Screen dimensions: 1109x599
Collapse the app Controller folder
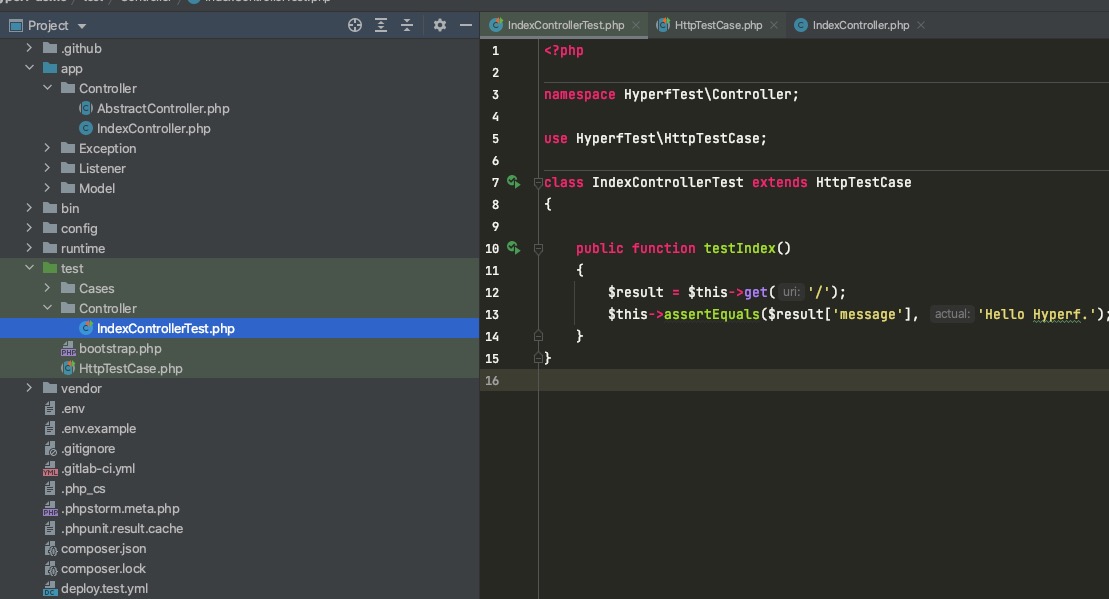47,88
